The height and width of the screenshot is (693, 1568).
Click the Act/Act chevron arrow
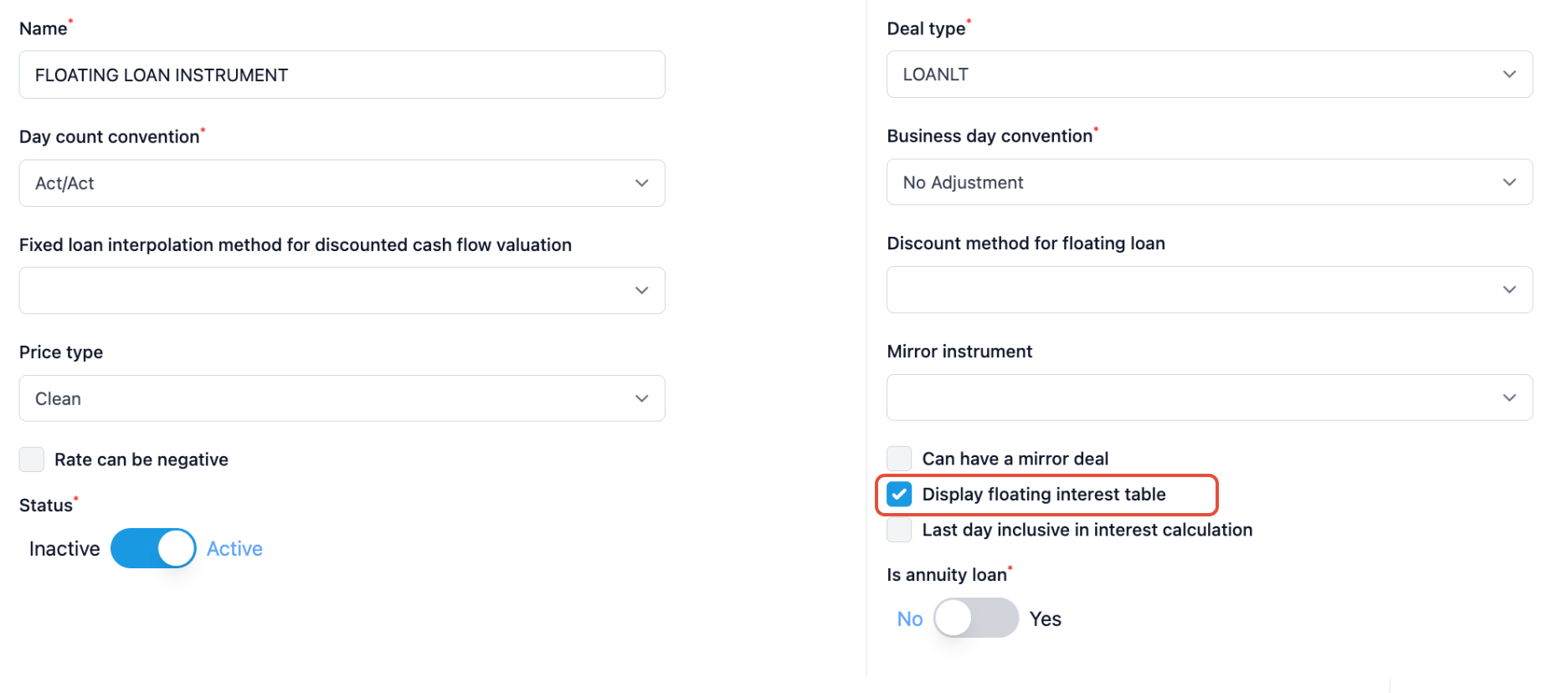pyautogui.click(x=641, y=183)
